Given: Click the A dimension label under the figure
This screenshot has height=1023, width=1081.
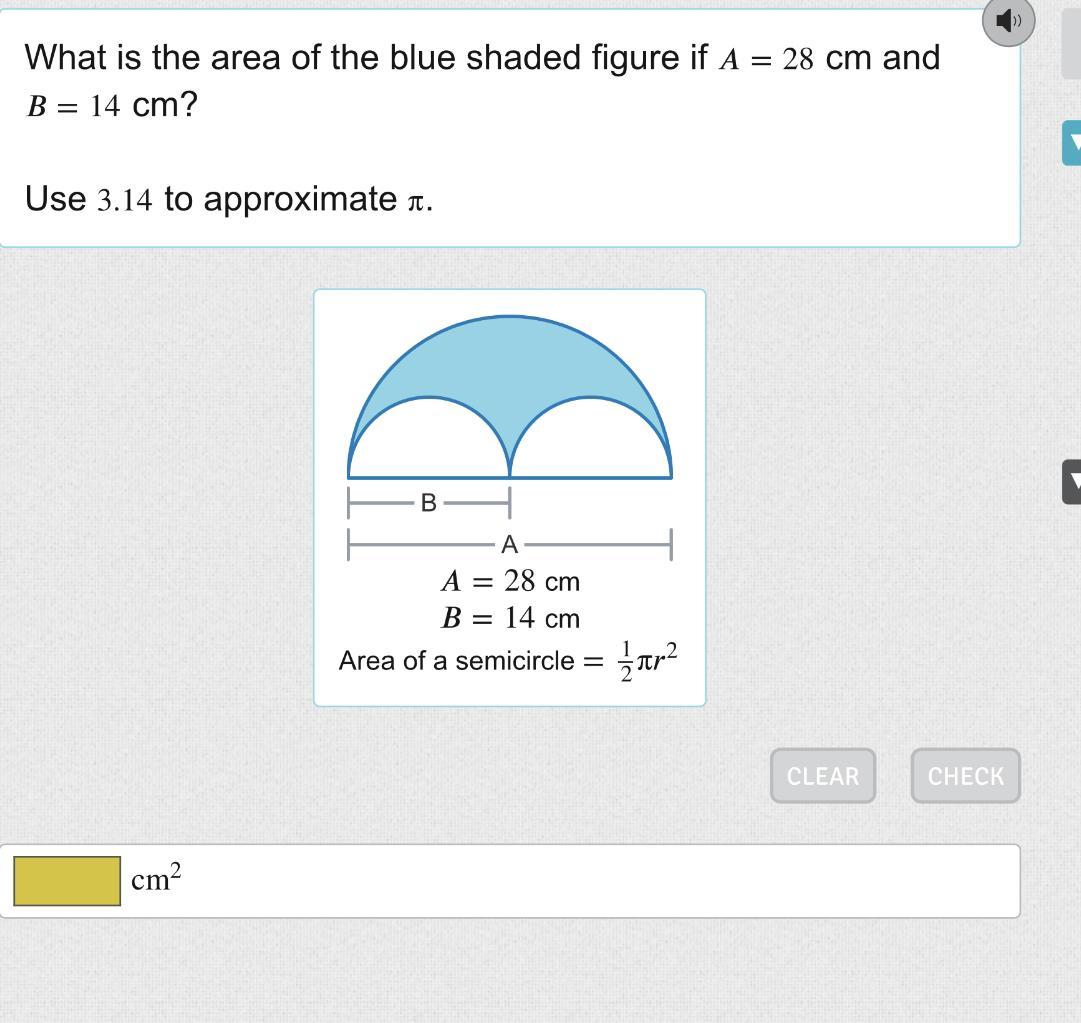Looking at the screenshot, I should tap(509, 545).
